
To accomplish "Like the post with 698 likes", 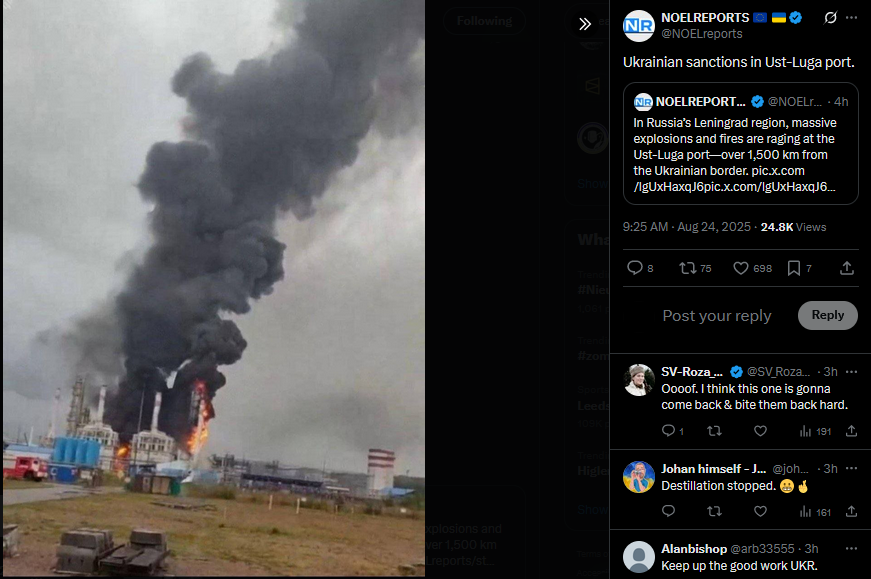I will (753, 268).
